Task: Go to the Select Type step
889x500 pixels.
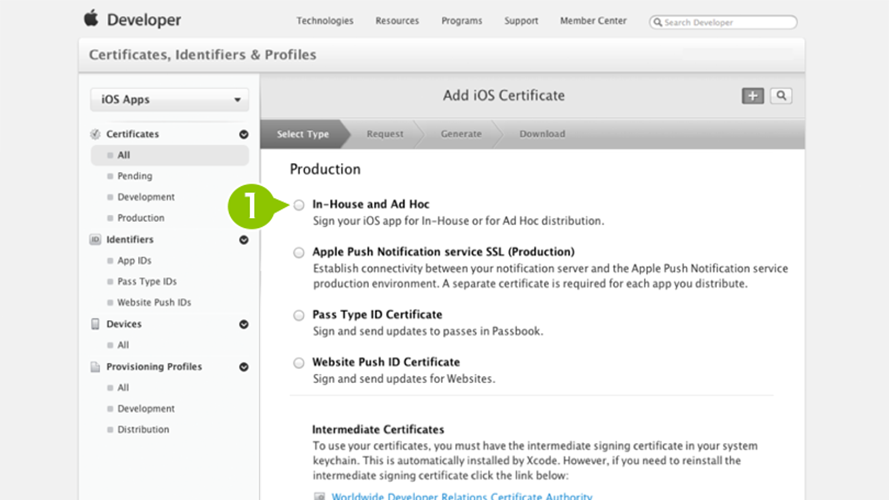Action: click(x=303, y=134)
